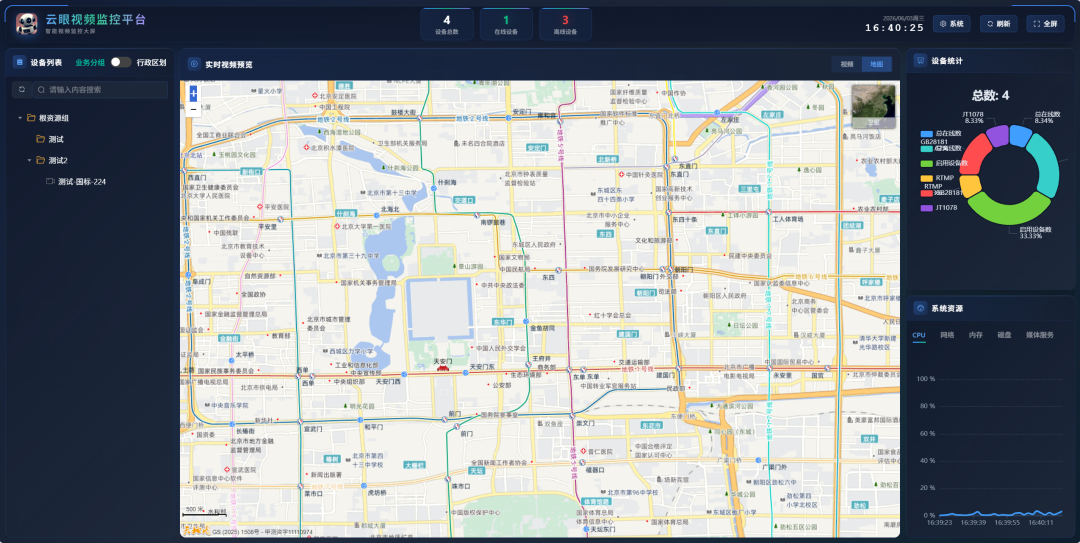The height and width of the screenshot is (543, 1080).
Task: Click the 建国门 station map label
Action: [x=665, y=376]
